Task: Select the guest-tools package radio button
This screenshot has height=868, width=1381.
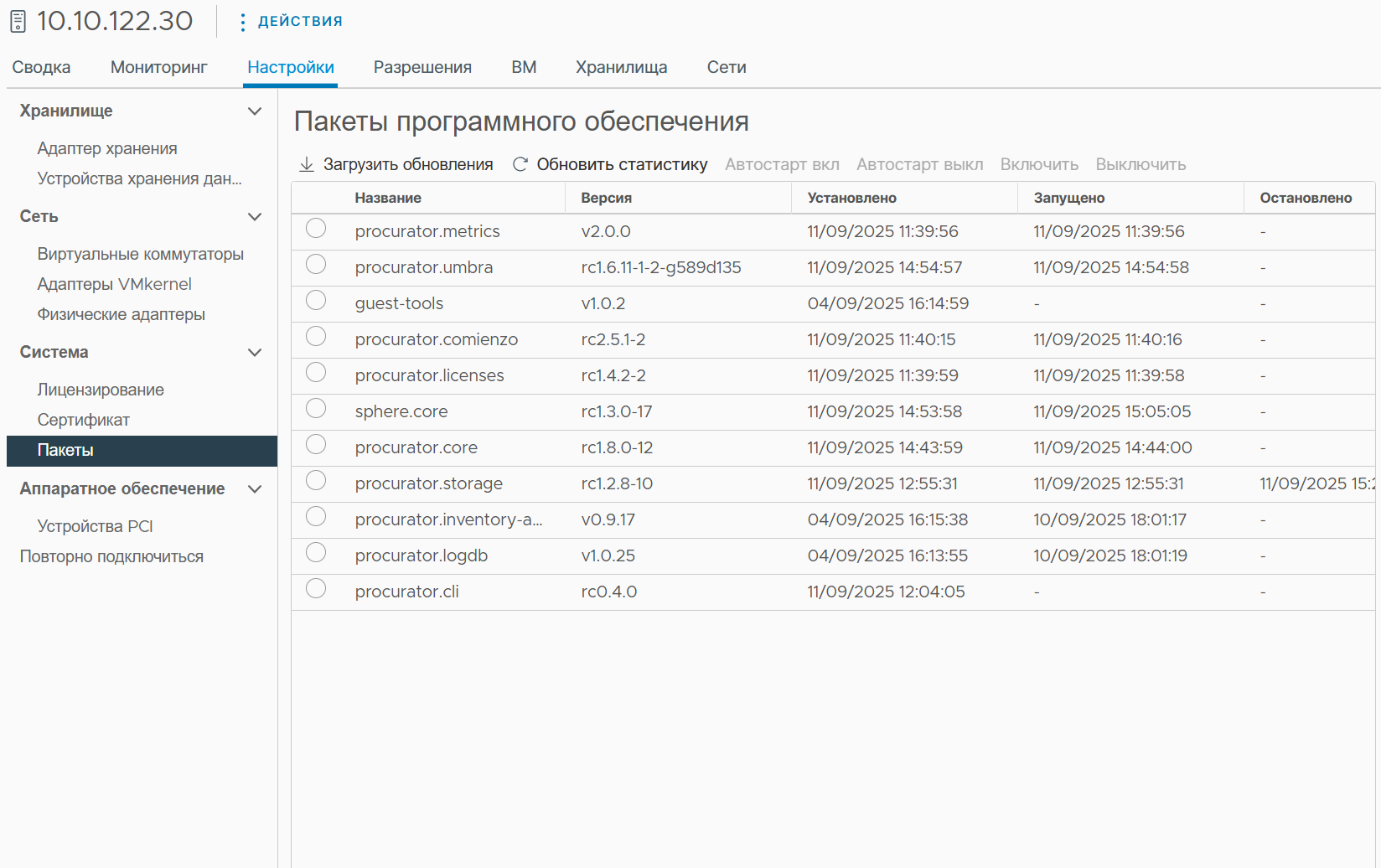Action: (x=316, y=301)
